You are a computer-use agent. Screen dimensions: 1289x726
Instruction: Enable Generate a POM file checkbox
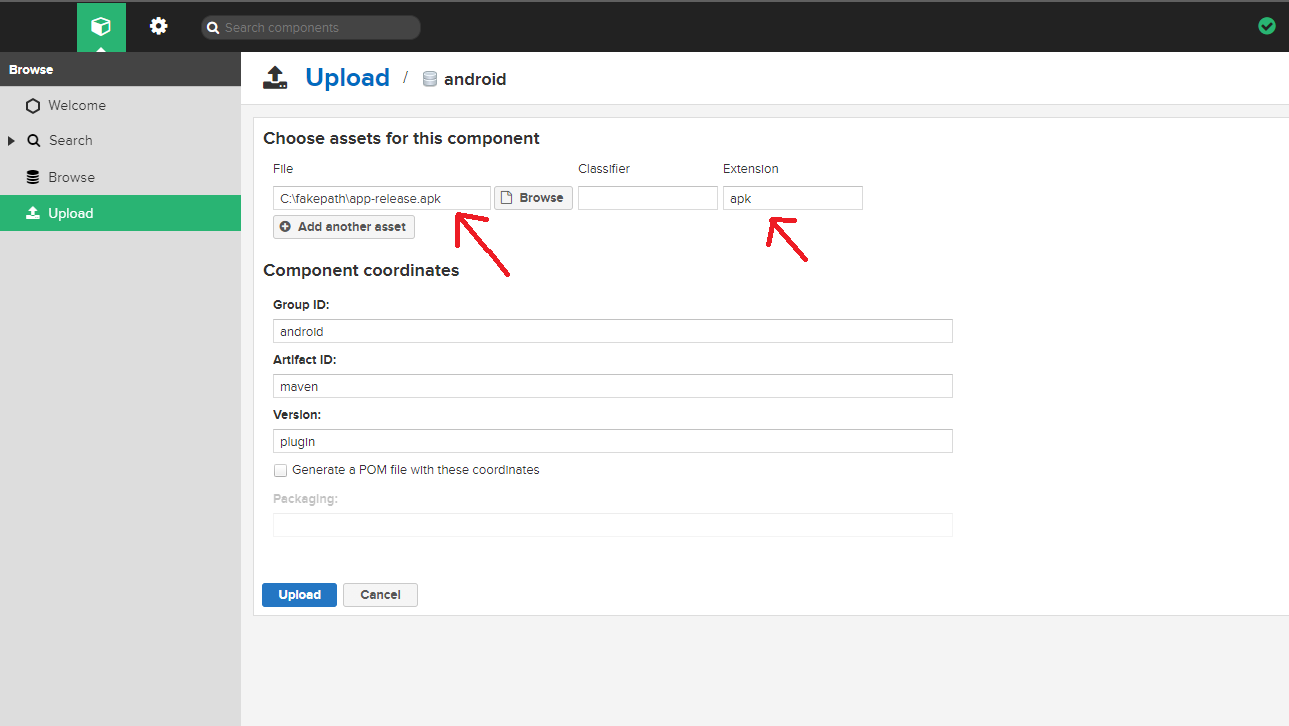coord(281,470)
